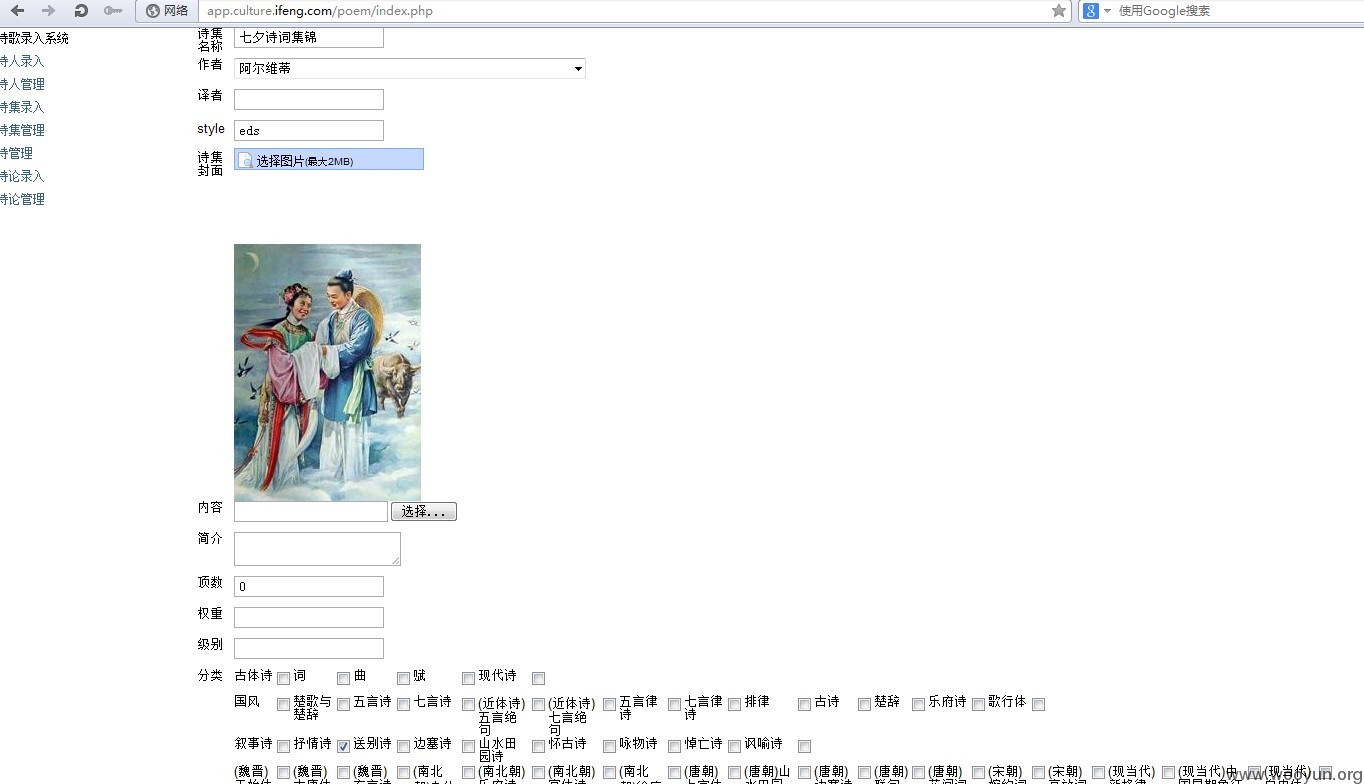The width and height of the screenshot is (1364, 784).
Task: Click the 分类 field label
Action: point(210,675)
